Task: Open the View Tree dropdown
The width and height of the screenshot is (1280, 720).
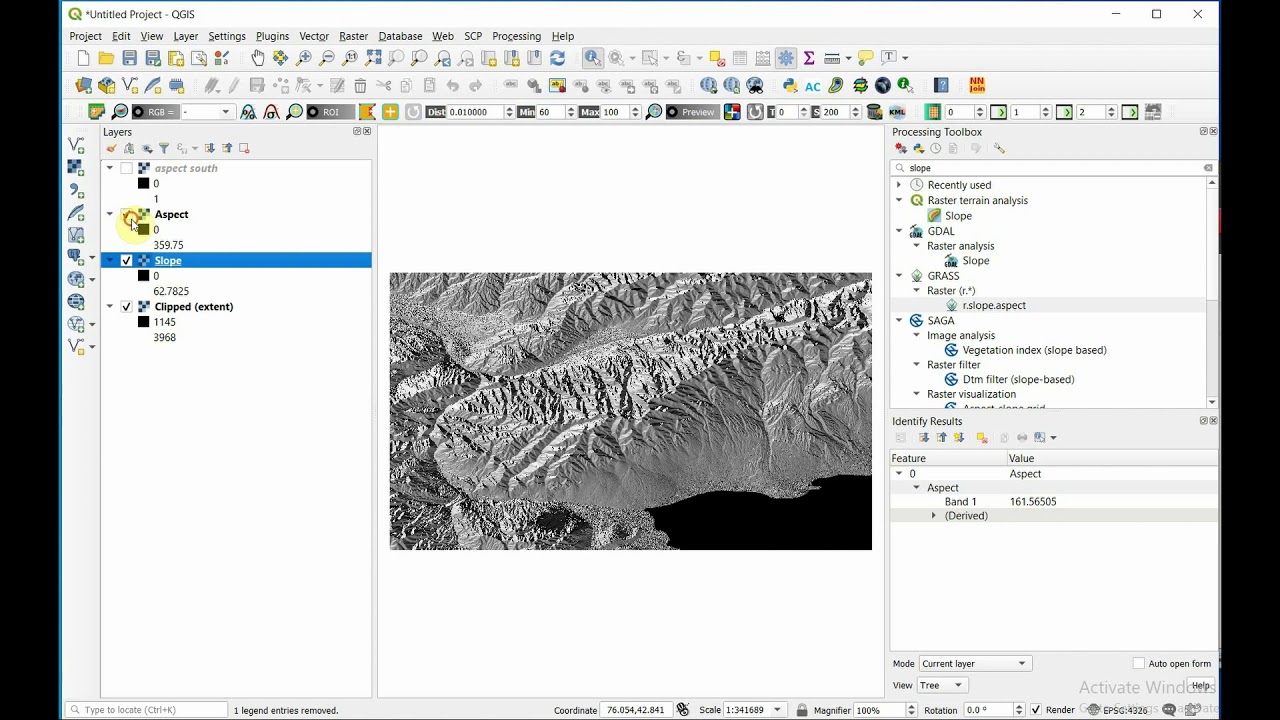Action: point(942,685)
